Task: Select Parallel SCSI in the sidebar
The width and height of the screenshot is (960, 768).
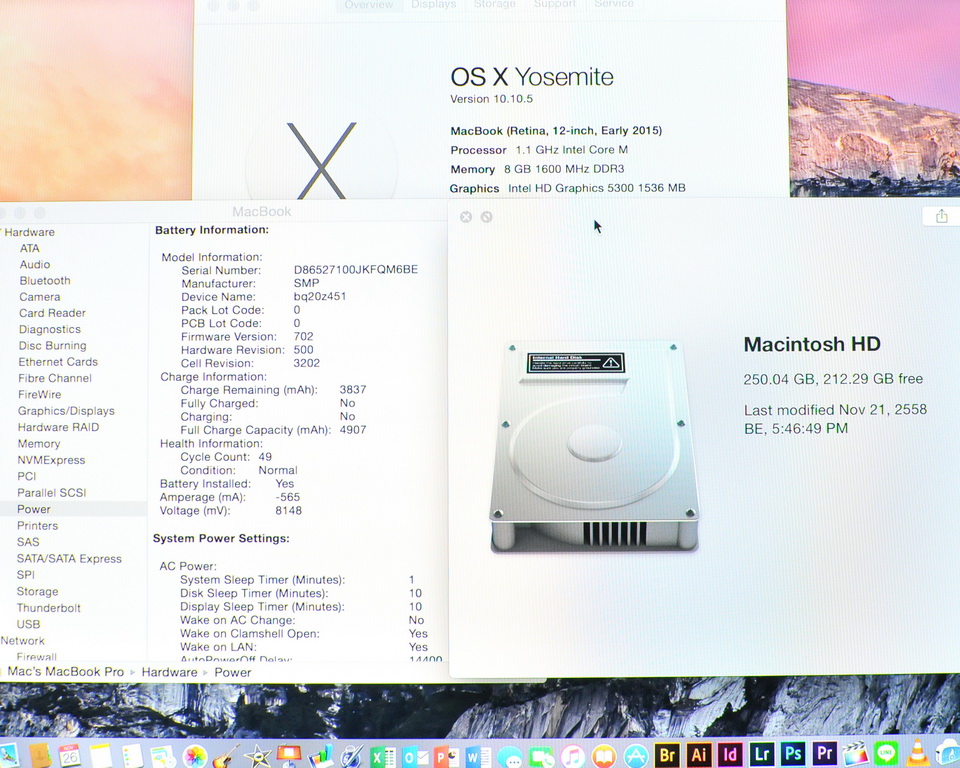Action: point(51,492)
